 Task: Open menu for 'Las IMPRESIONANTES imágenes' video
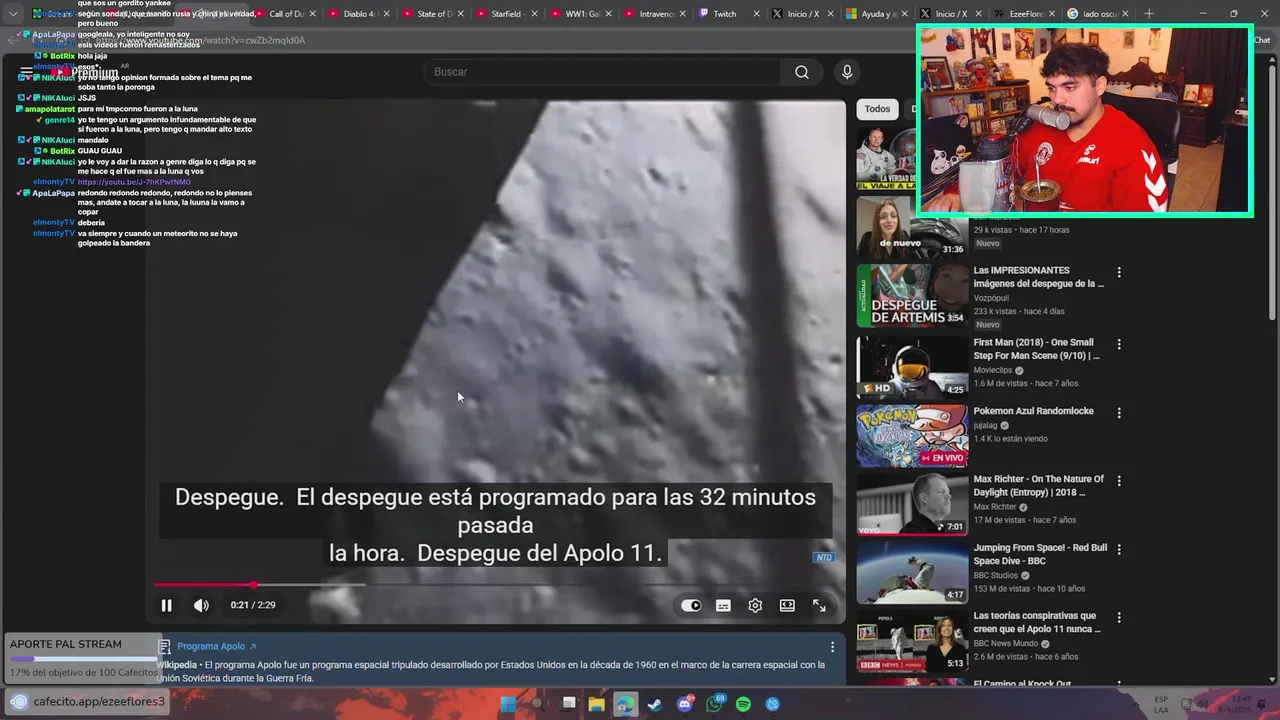[1119, 272]
